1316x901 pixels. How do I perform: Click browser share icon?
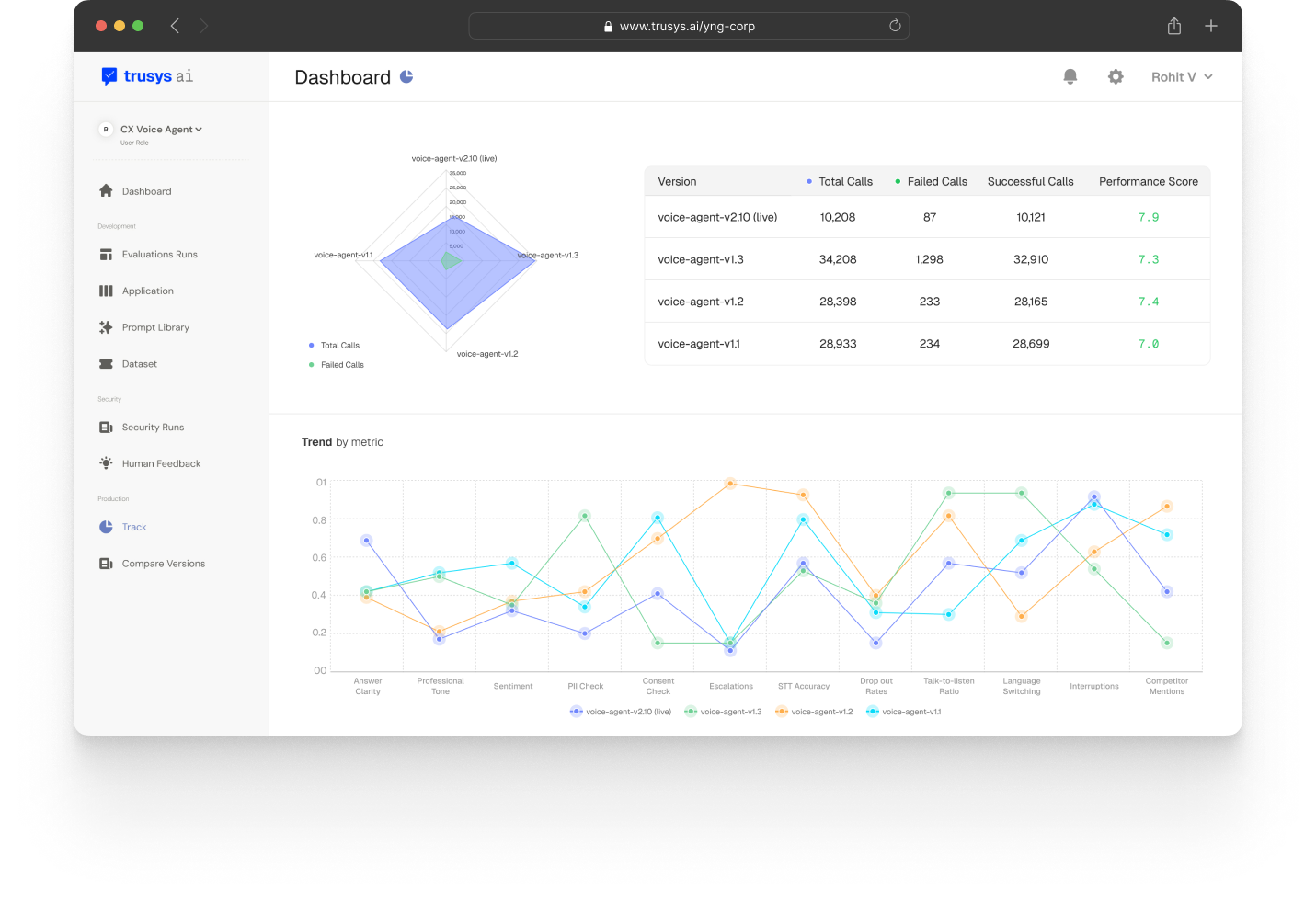pyautogui.click(x=1174, y=26)
